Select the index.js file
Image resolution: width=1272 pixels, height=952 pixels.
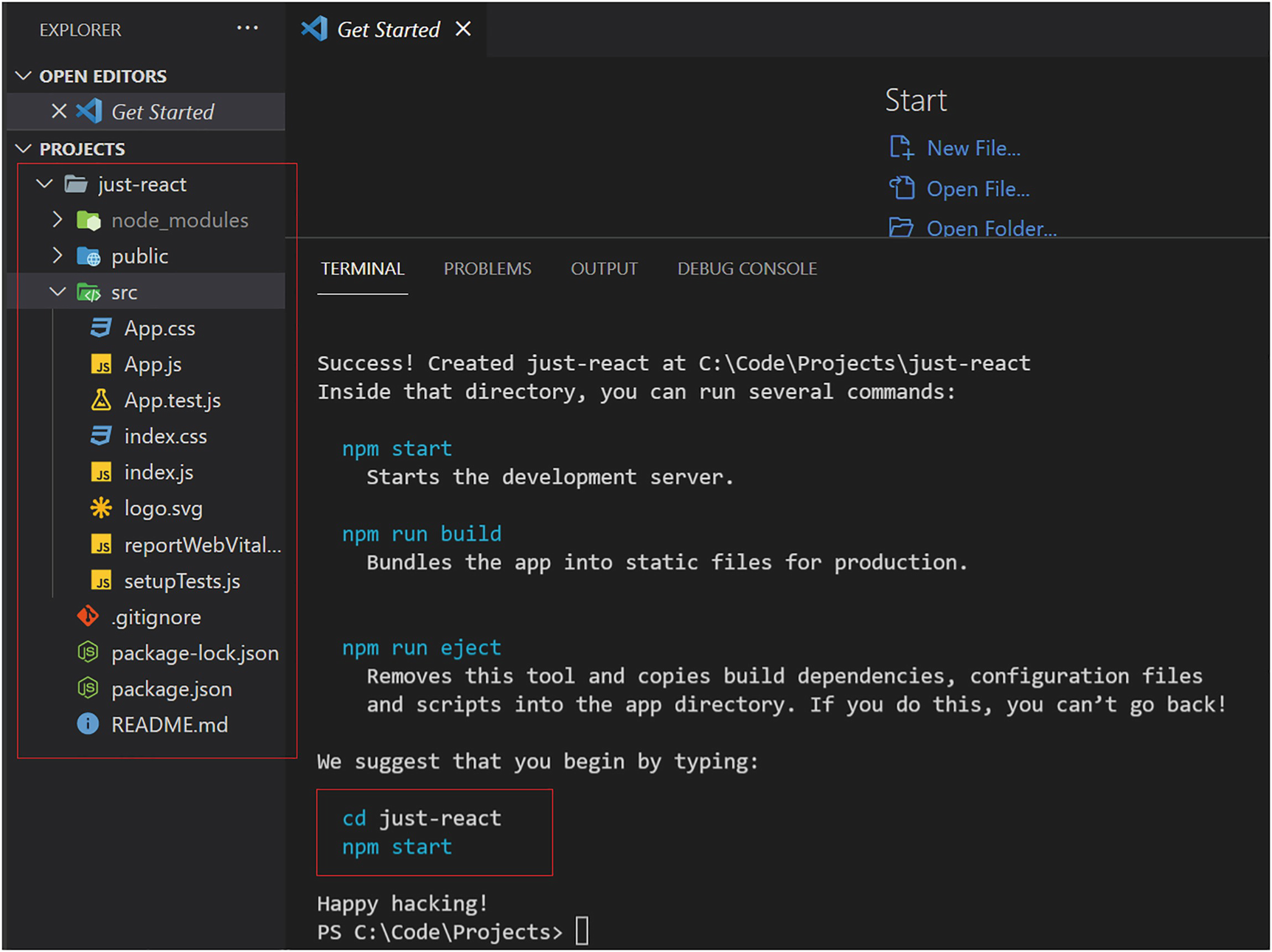159,472
